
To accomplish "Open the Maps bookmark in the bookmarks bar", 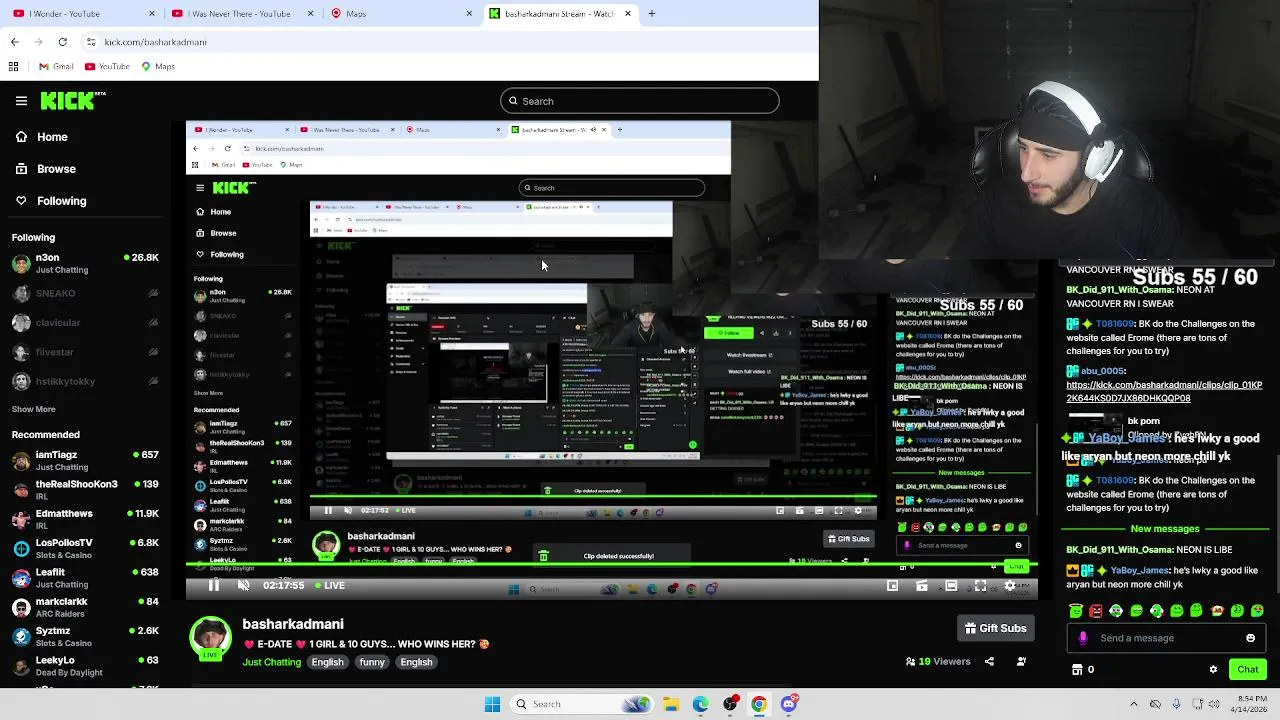I will (158, 66).
